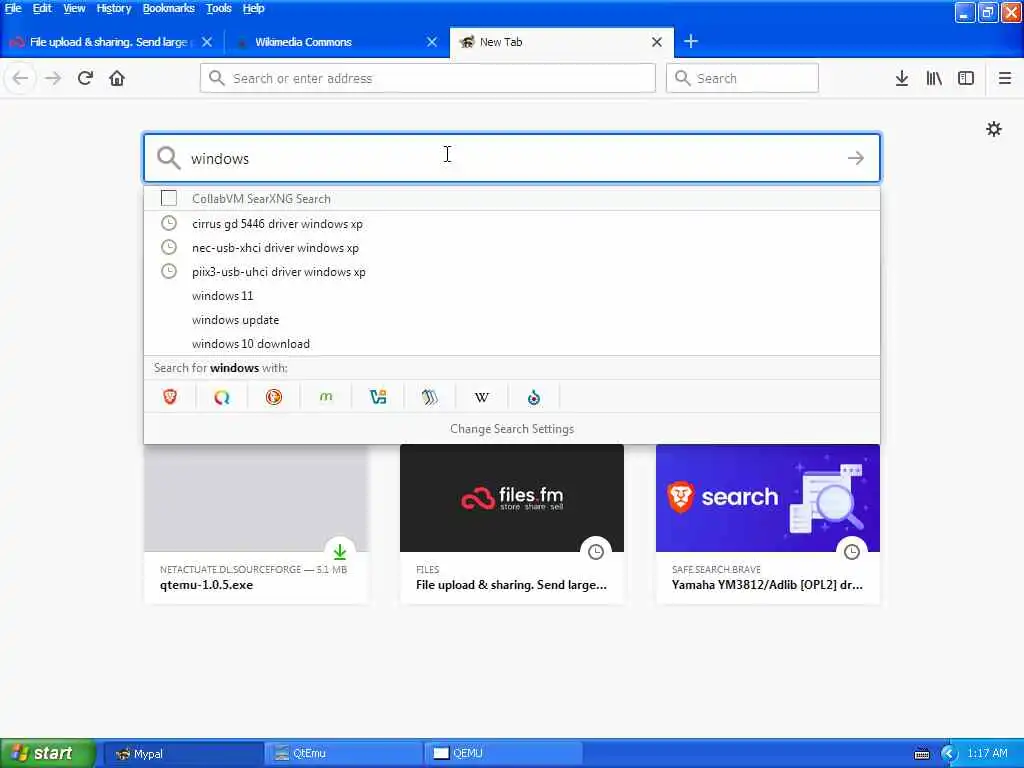Open the hamburger application menu

(x=1004, y=78)
